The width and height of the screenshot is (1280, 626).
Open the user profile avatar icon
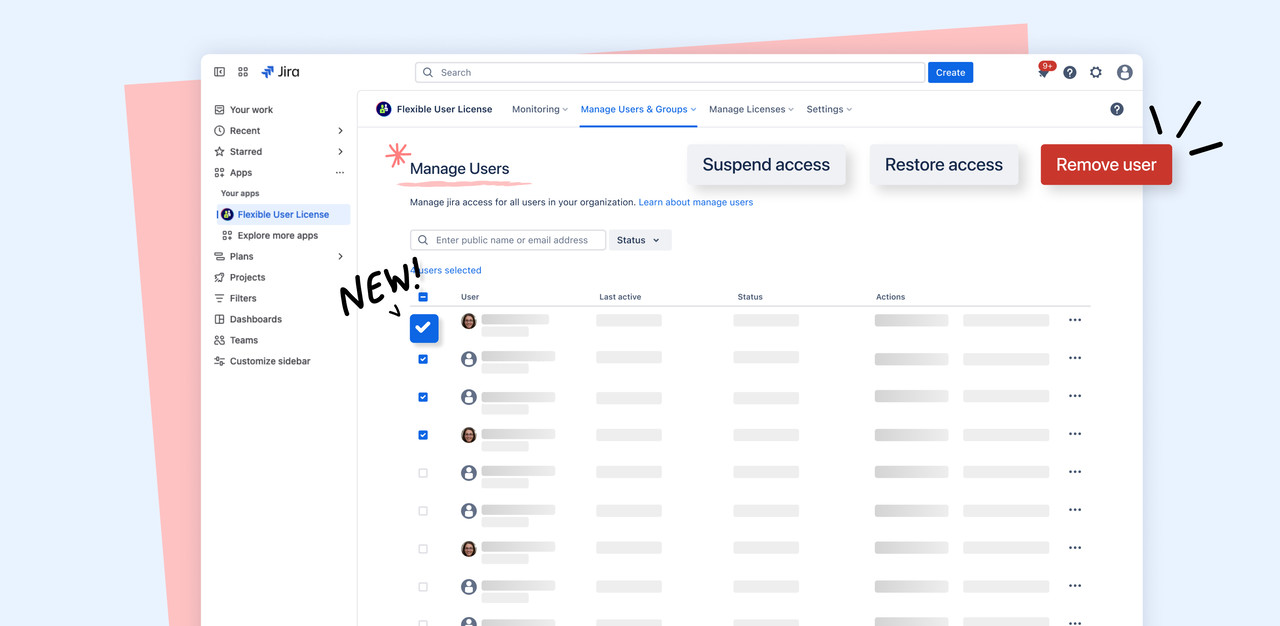click(x=1125, y=72)
